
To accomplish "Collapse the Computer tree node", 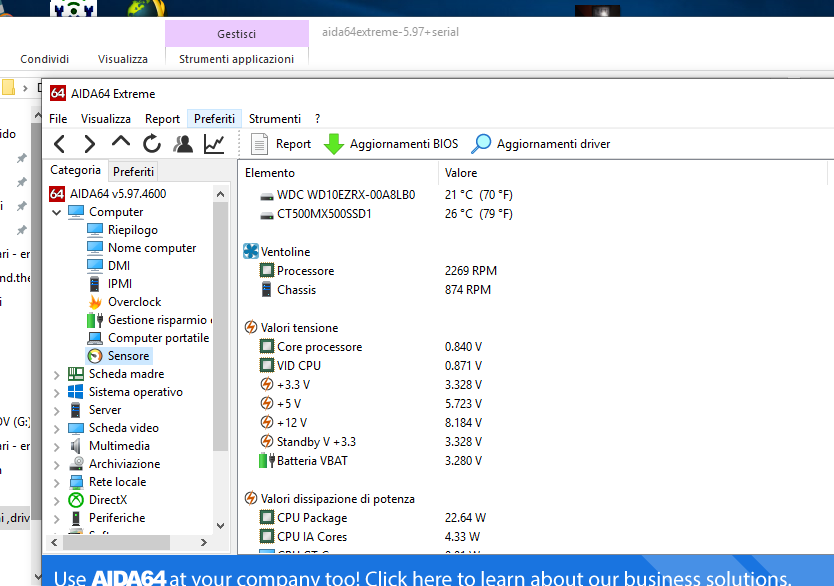I will 56,212.
